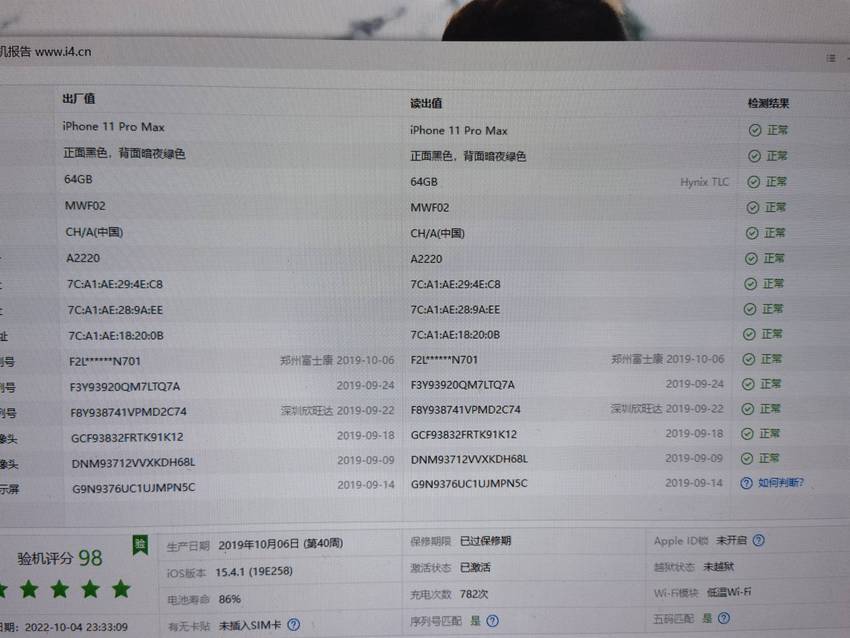Click check icon in GCF93832FRTK91K12 row
The image size is (850, 638).
click(747, 434)
